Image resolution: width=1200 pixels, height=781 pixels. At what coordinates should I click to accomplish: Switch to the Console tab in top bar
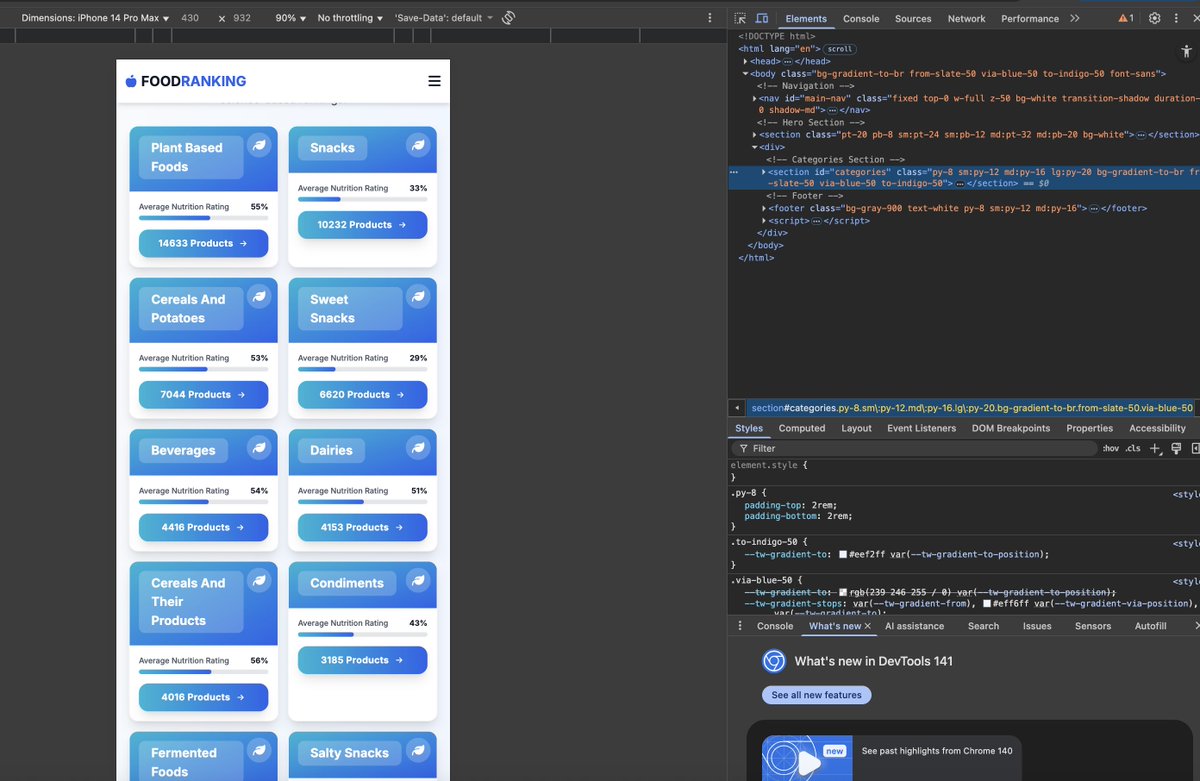[861, 18]
